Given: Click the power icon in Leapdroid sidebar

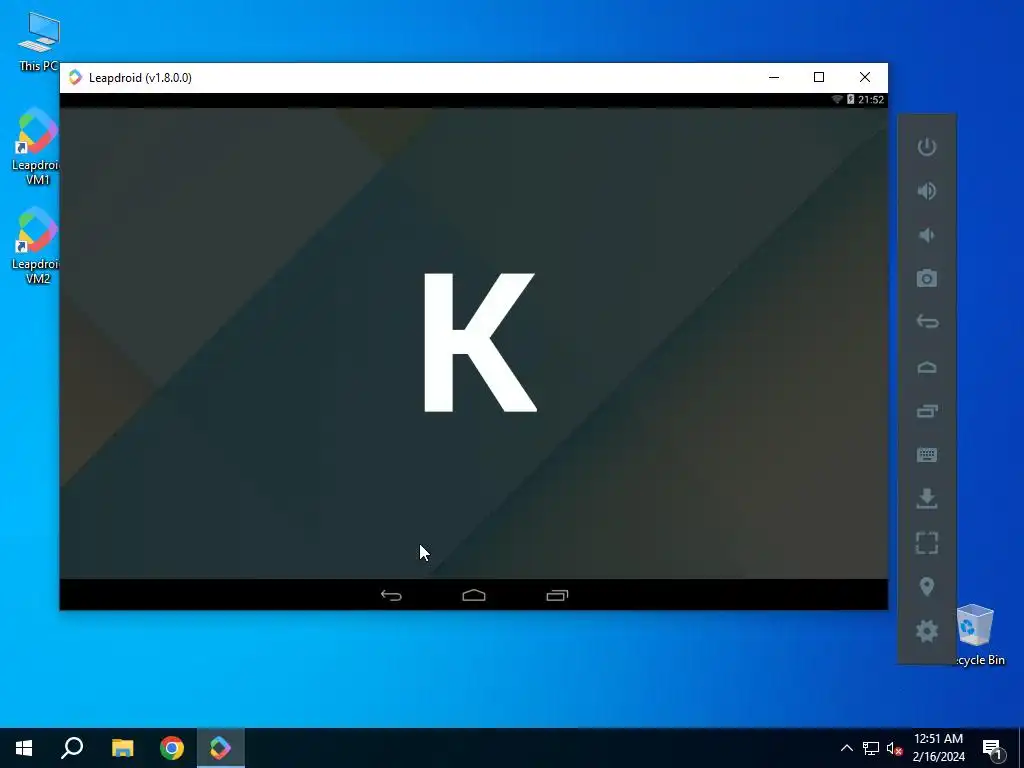Looking at the screenshot, I should coord(927,147).
